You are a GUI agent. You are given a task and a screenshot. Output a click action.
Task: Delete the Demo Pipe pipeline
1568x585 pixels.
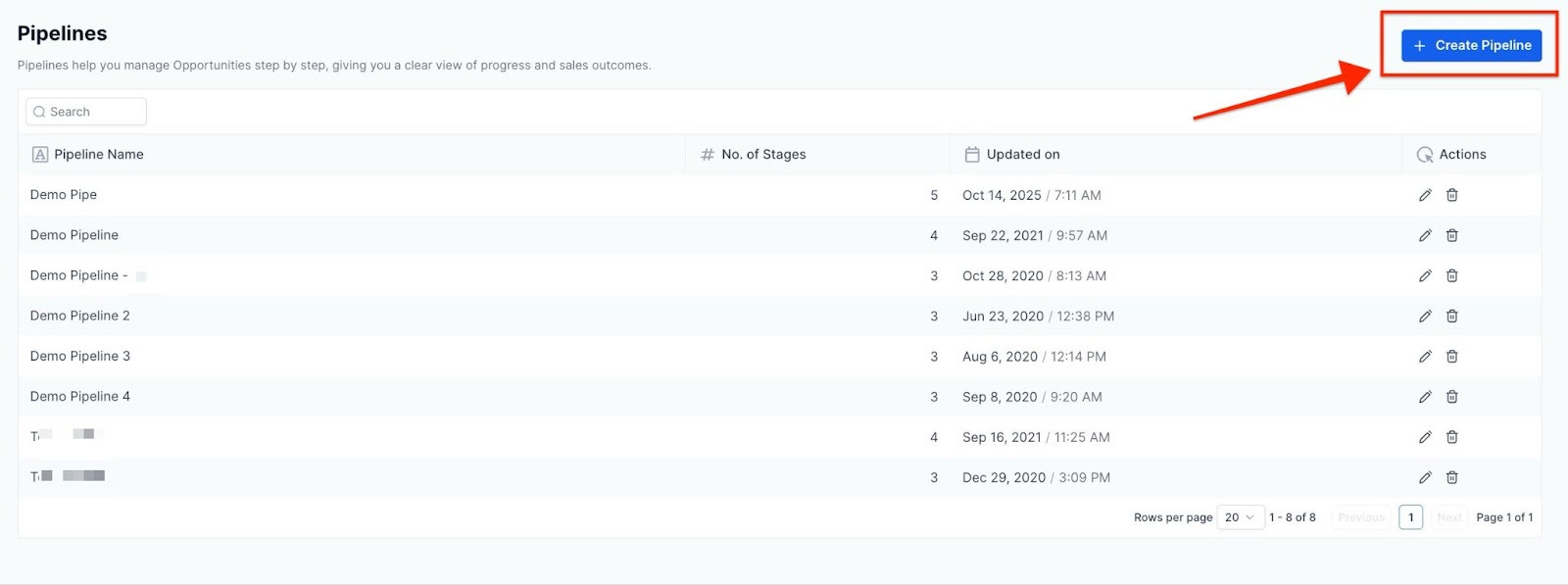1452,195
